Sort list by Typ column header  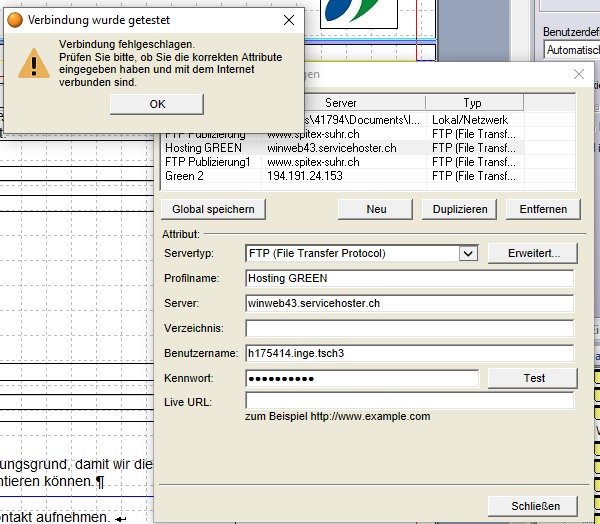pos(472,103)
